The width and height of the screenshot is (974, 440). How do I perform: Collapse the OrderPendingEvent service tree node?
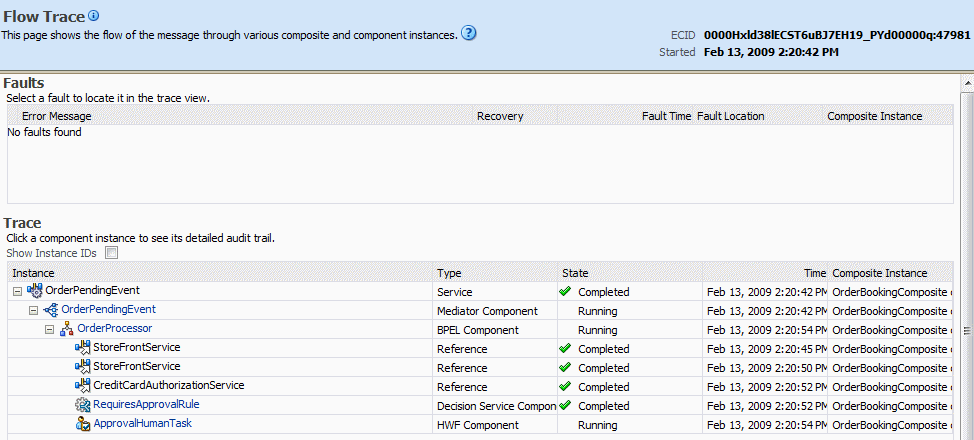coord(17,291)
